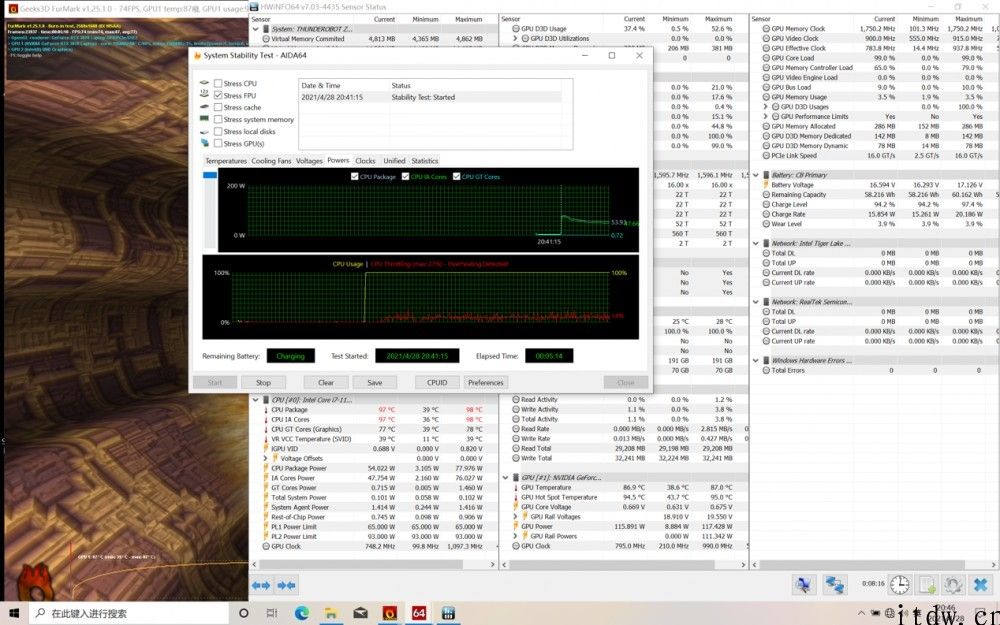Click the HWiNFO clock reset timer icon

point(900,584)
